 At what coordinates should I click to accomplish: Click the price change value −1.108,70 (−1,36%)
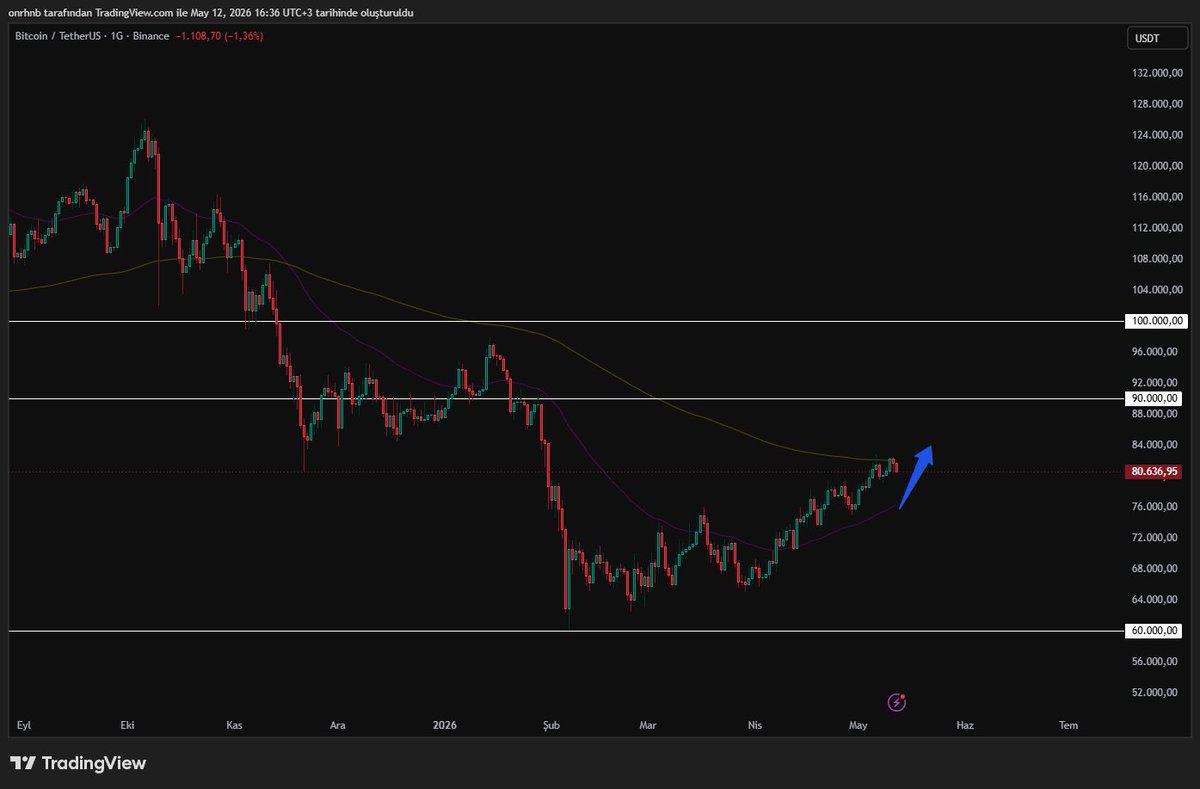coord(219,36)
